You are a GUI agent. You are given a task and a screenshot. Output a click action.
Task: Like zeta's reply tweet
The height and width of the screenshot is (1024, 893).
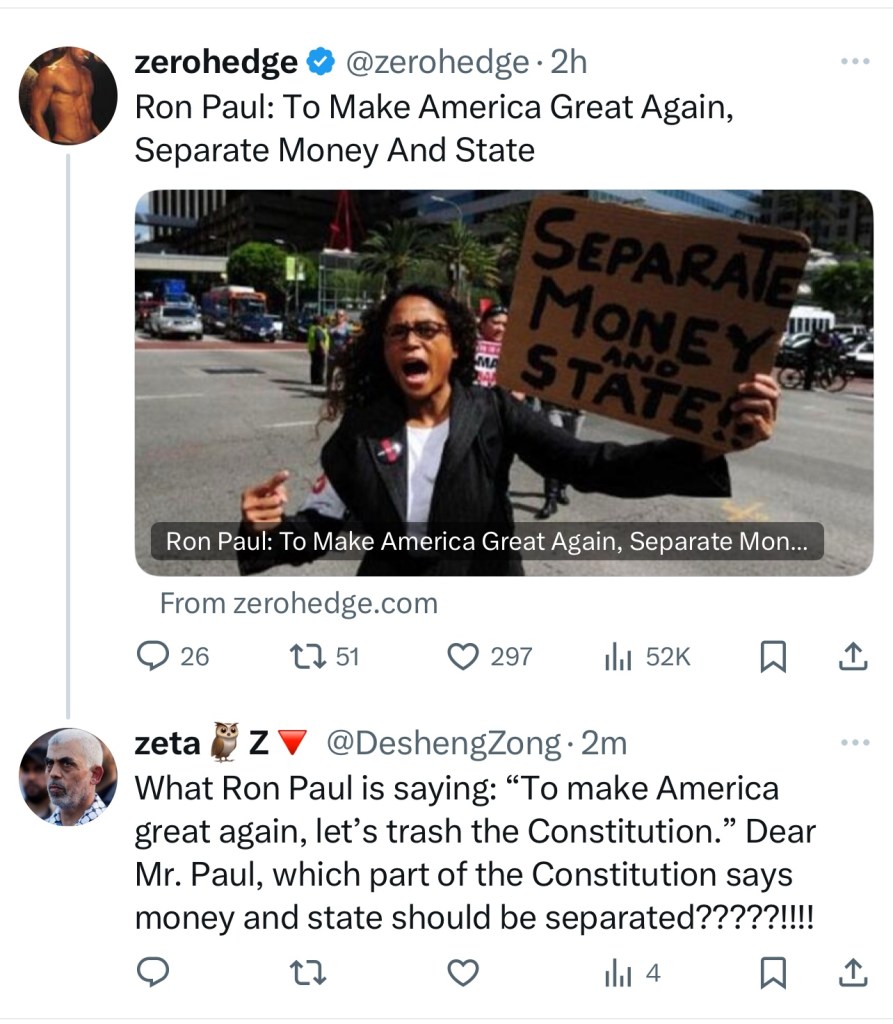point(462,972)
